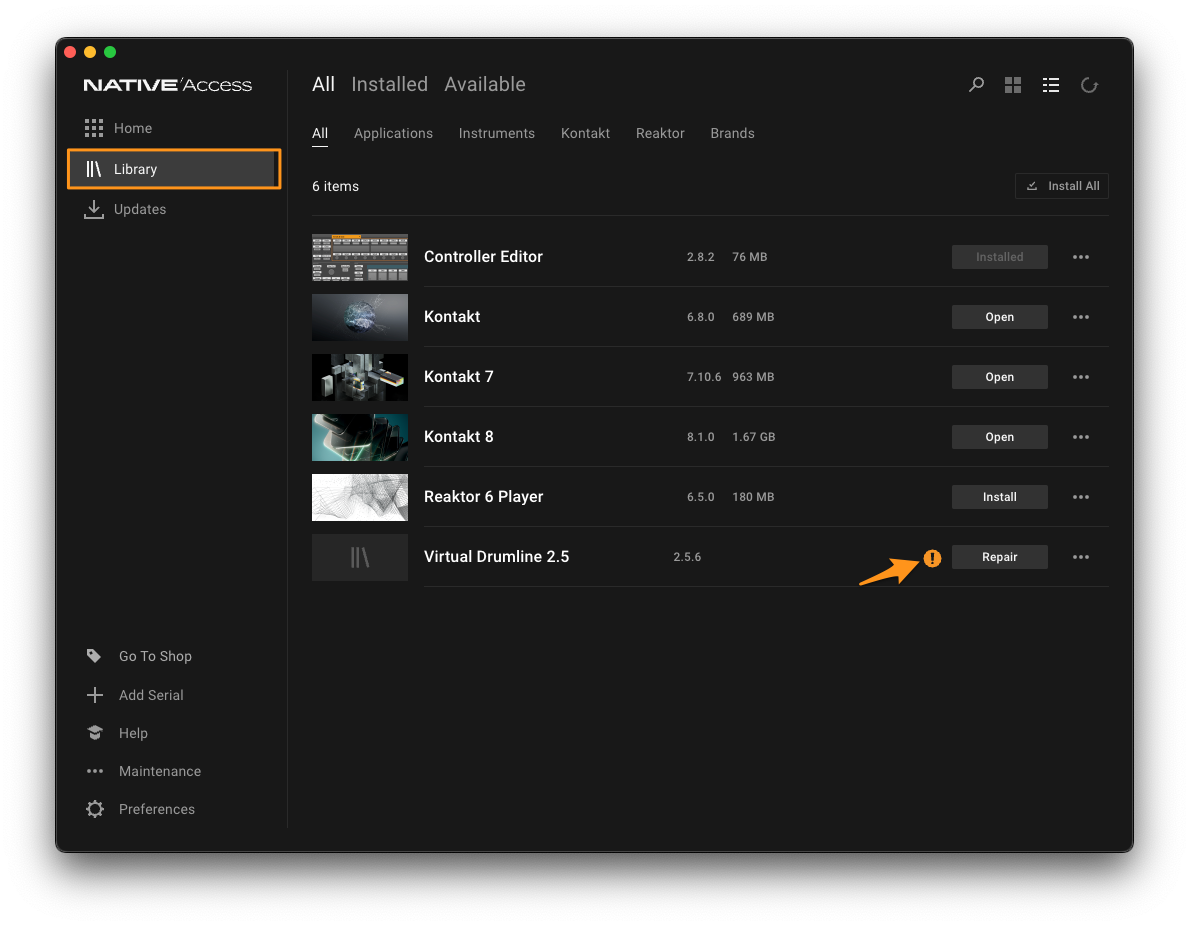
Task: Filter by Reaktor category
Action: coord(660,133)
